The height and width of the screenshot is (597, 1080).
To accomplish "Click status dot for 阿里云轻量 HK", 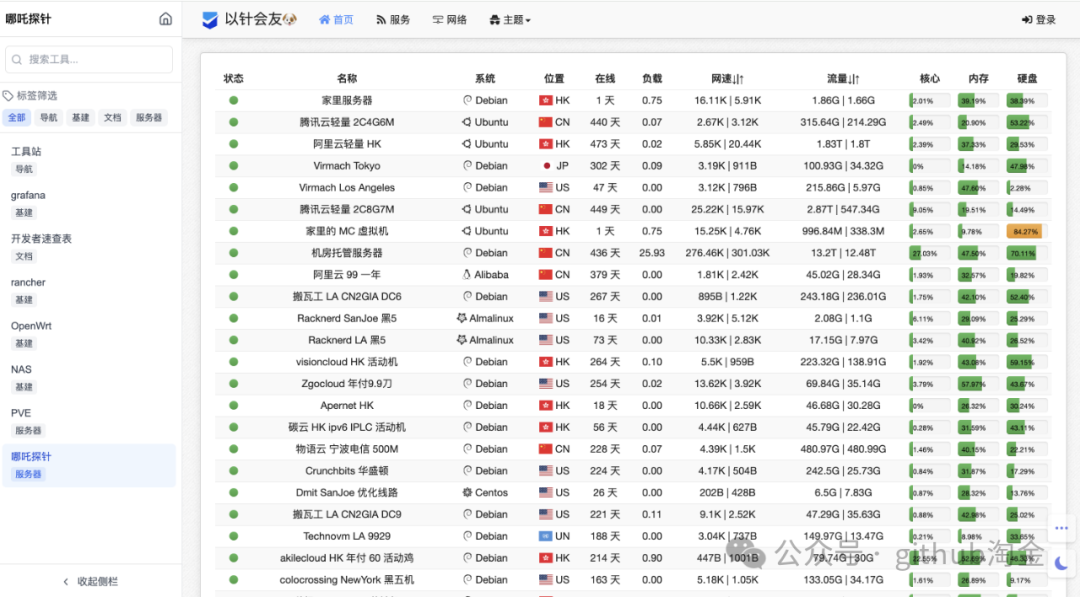I will (233, 144).
